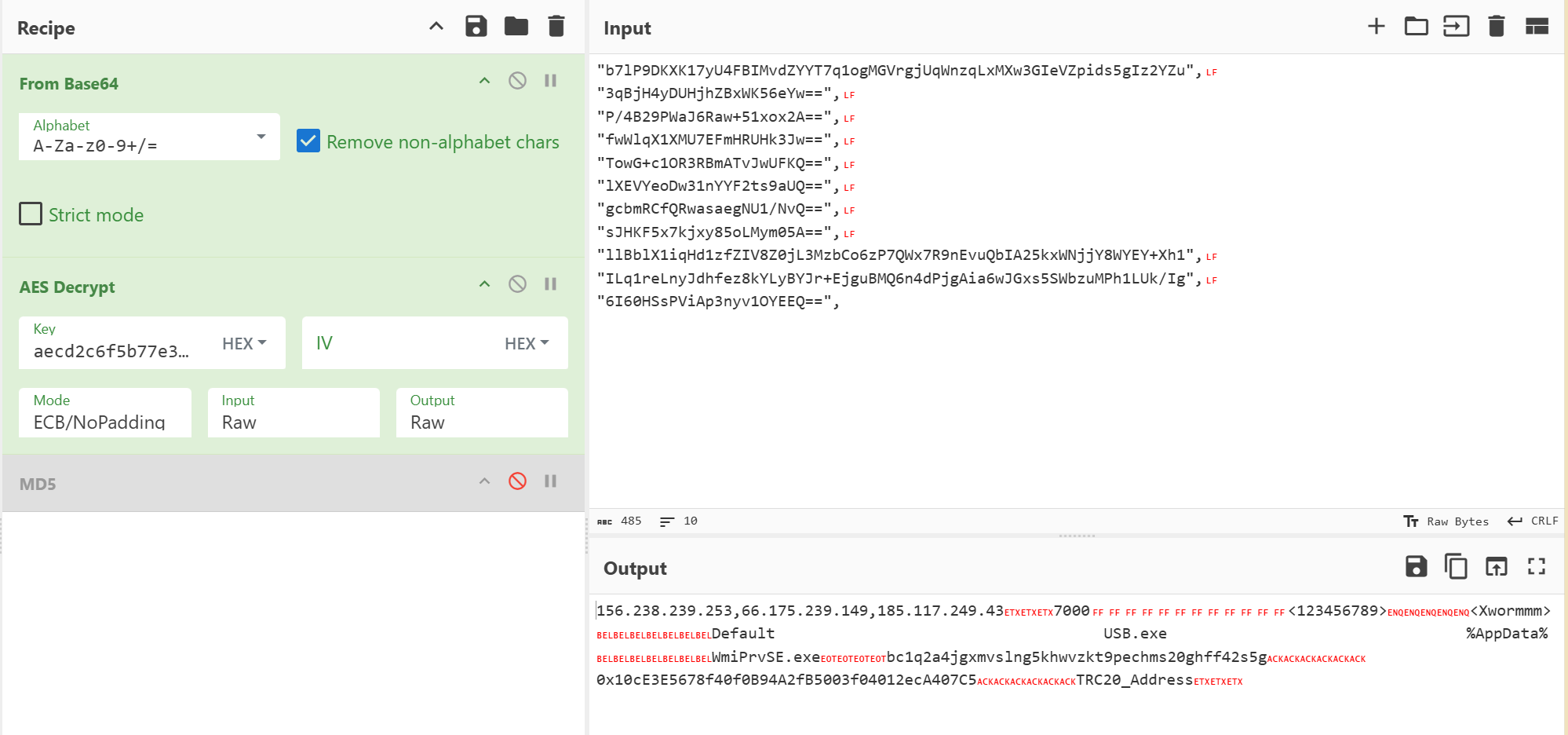Change input character encoding Raw Bytes
The height and width of the screenshot is (735, 1568).
pos(1446,521)
